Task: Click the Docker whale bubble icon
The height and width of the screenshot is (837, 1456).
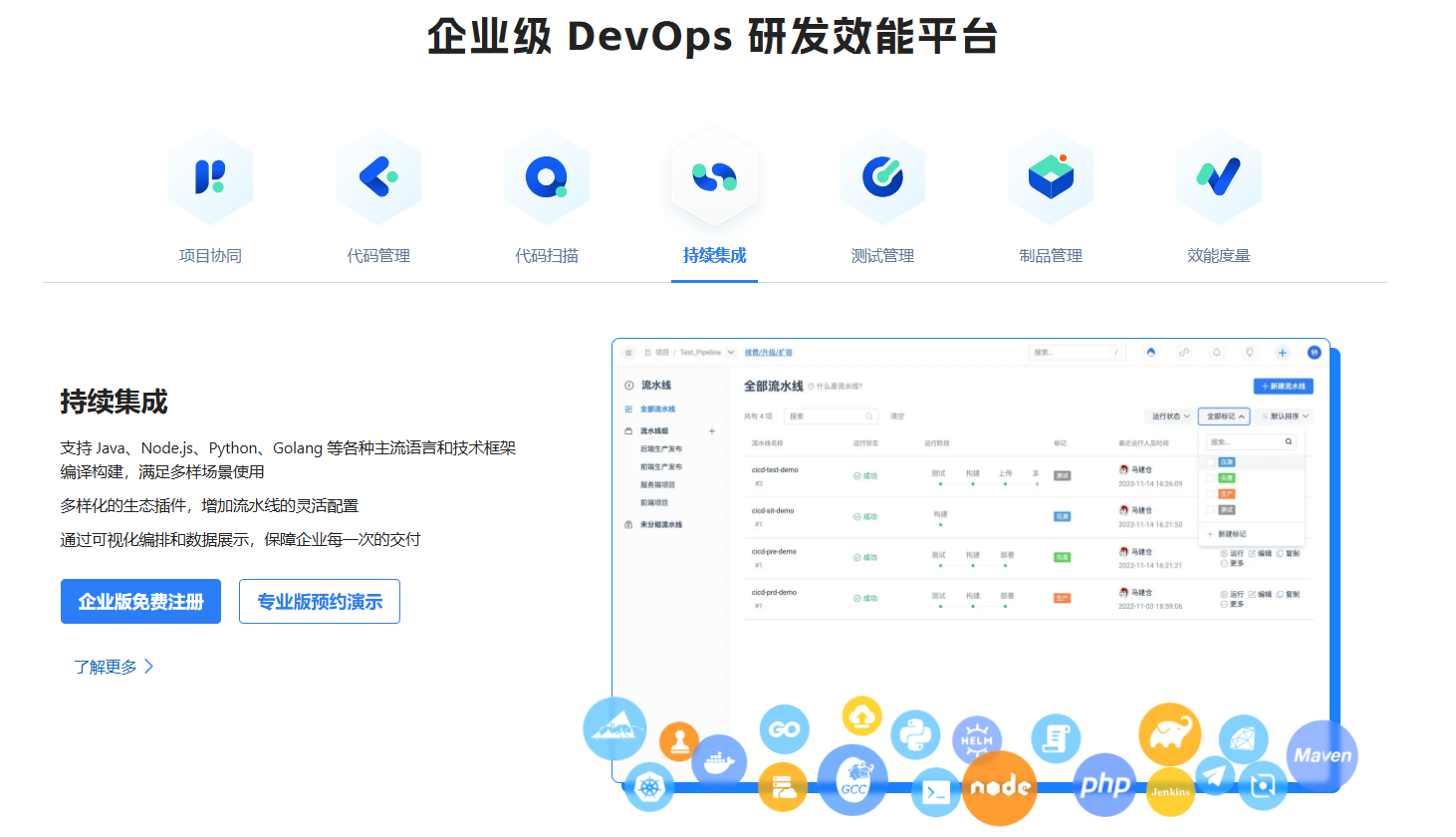Action: (x=719, y=762)
